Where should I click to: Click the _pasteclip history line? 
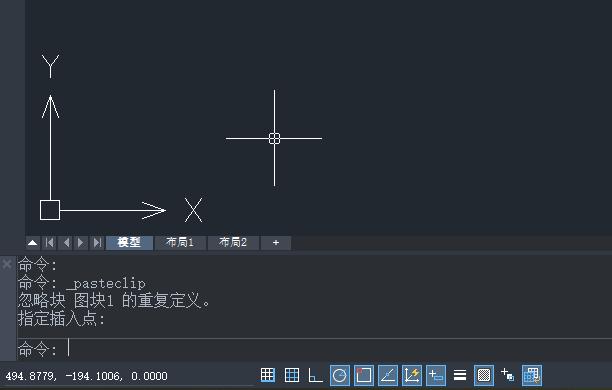pos(82,283)
